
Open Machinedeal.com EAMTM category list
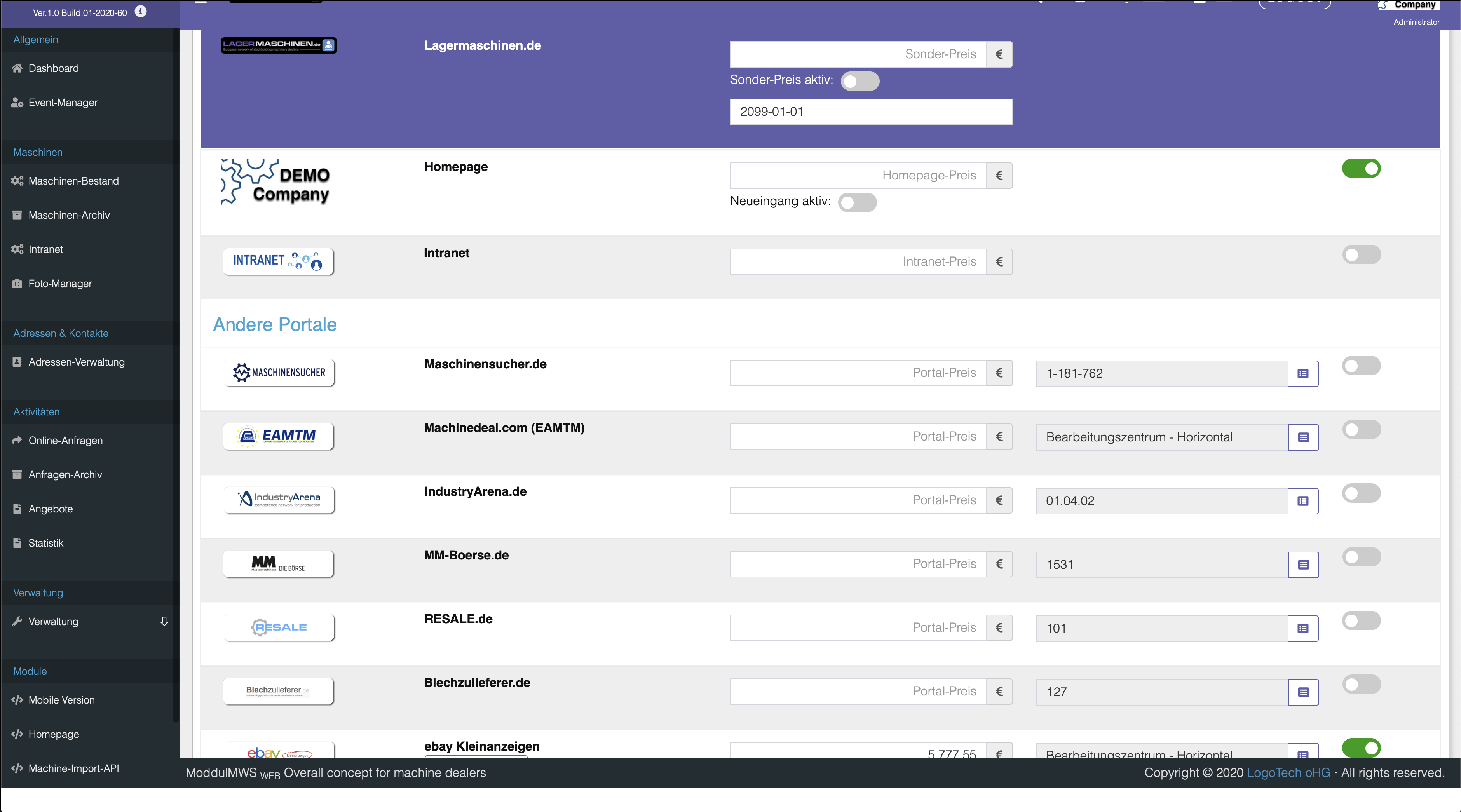click(x=1303, y=437)
